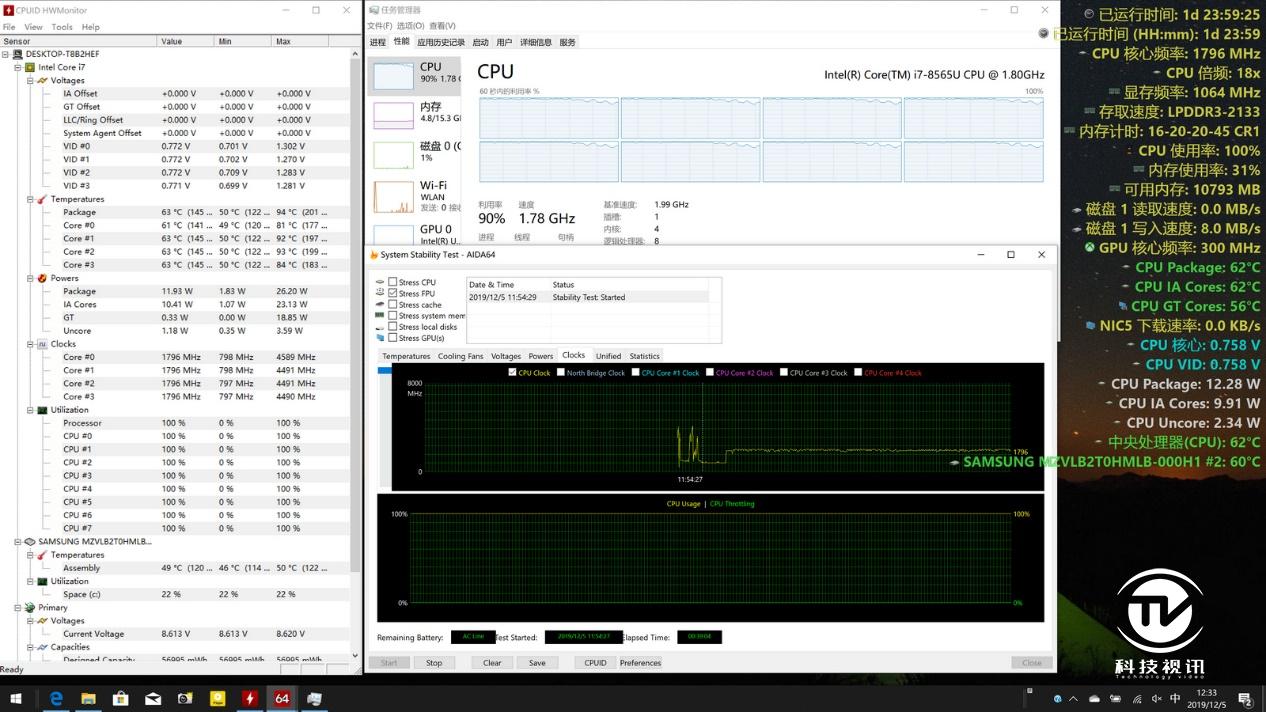The width and height of the screenshot is (1266, 712).
Task: Click the HWMonitor red lightning taskbar icon
Action: [x=249, y=698]
